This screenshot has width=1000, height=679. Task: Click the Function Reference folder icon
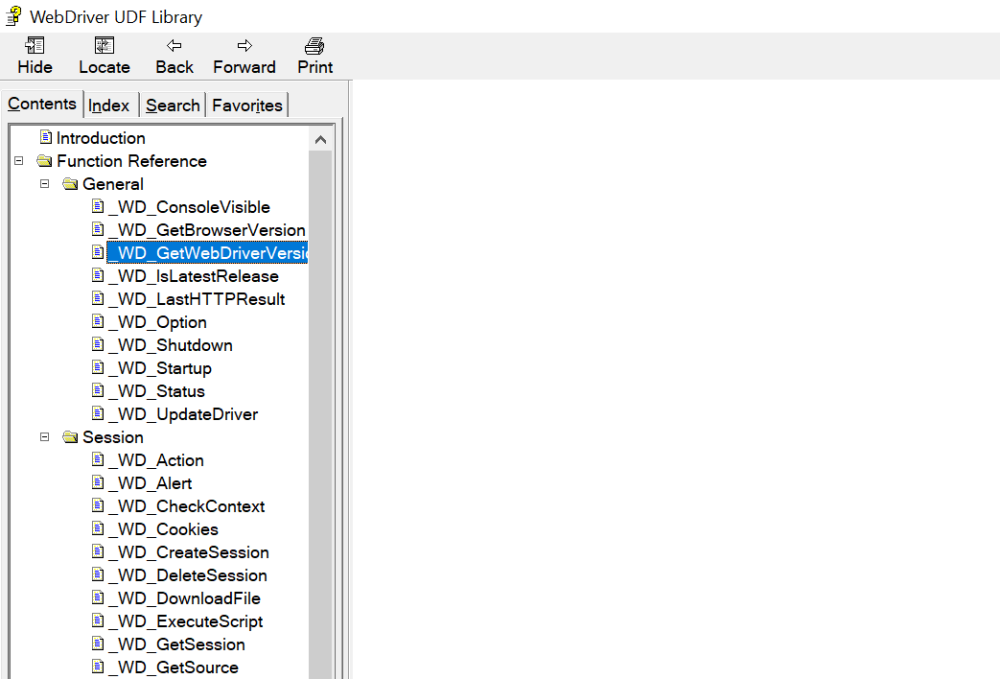pyautogui.click(x=45, y=161)
